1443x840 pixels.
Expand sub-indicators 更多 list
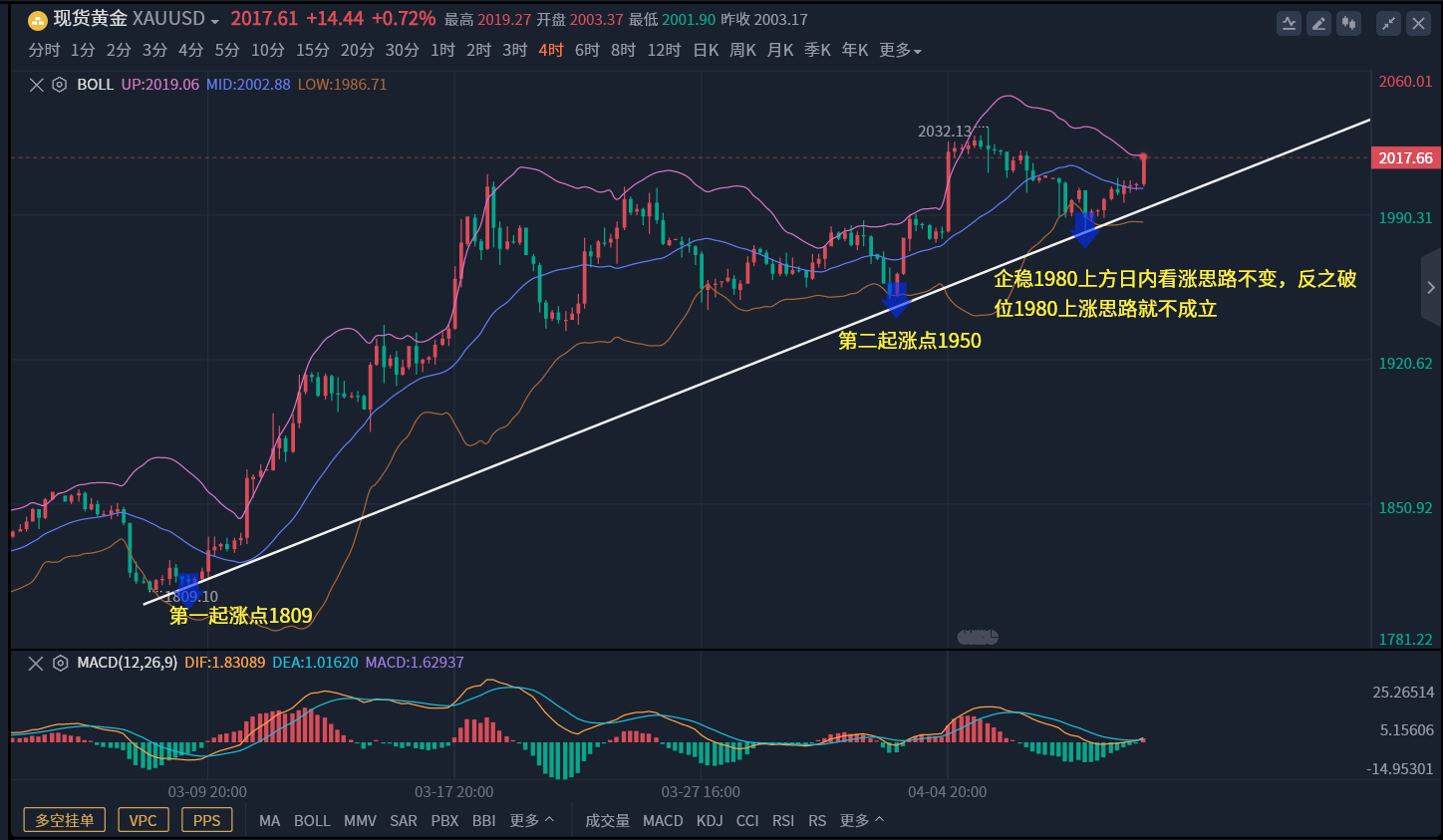point(862,820)
